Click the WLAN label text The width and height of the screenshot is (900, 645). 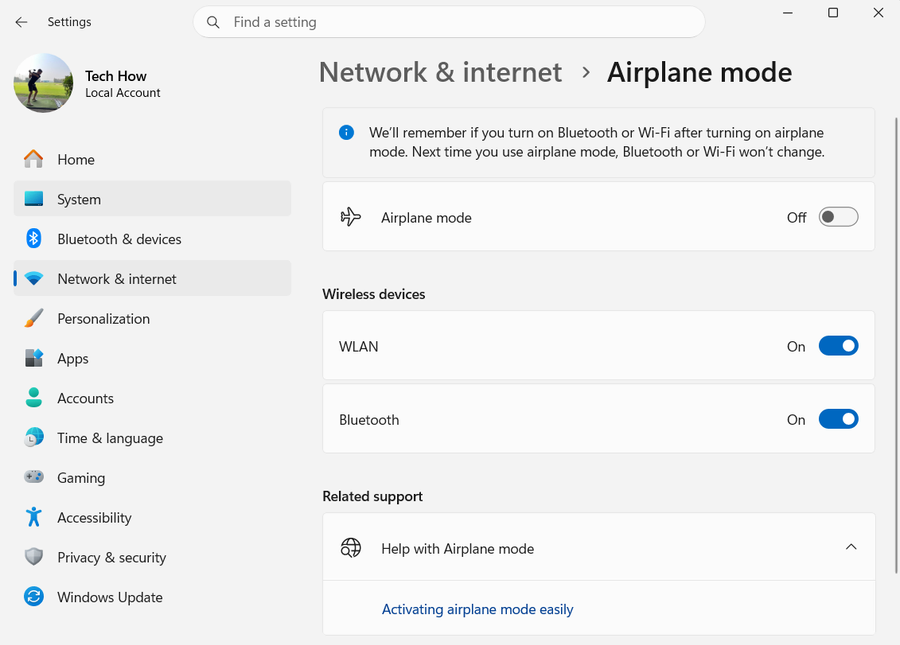point(358,347)
